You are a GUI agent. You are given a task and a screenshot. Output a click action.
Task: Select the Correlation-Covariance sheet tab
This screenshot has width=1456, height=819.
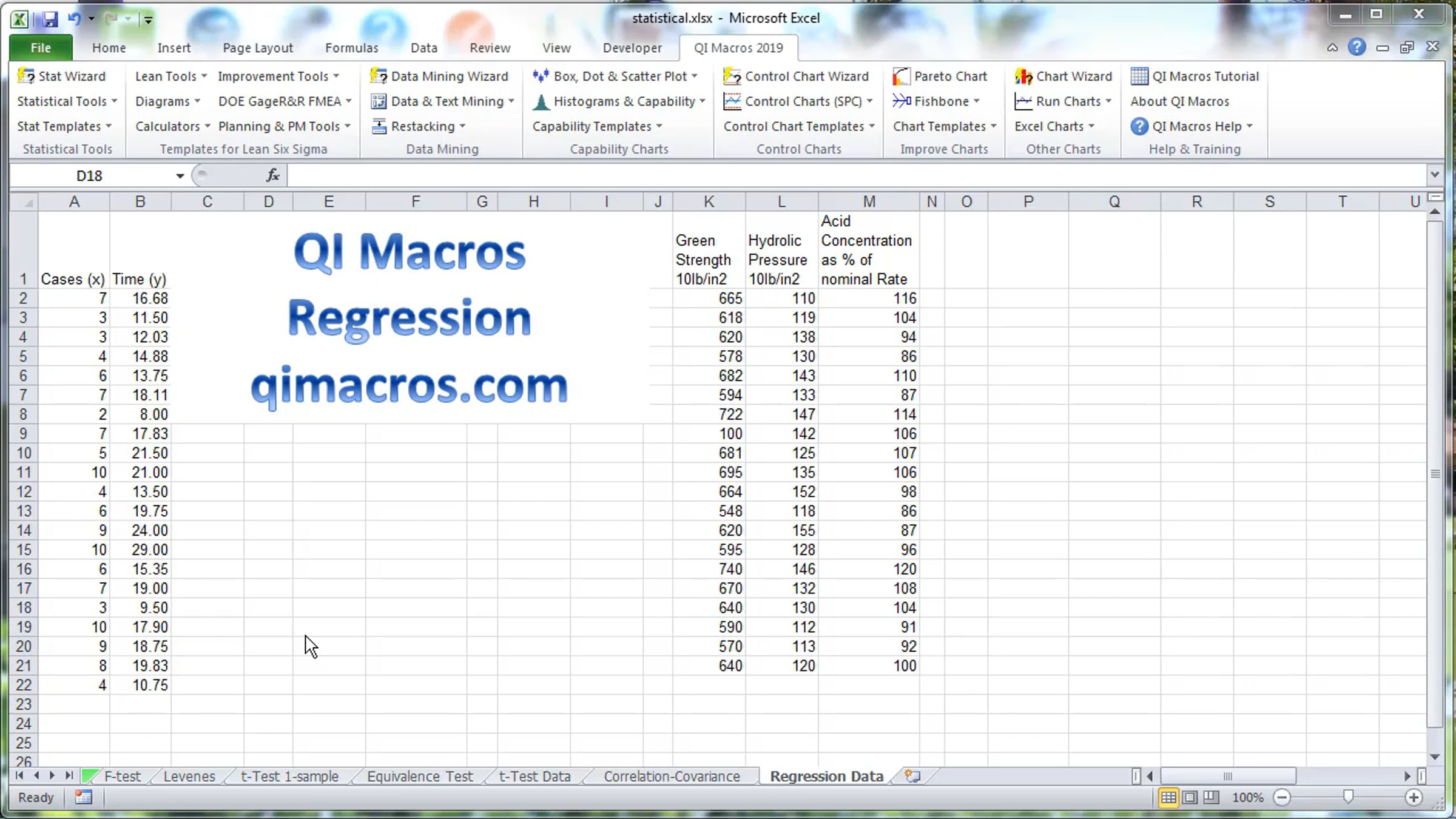pos(672,776)
